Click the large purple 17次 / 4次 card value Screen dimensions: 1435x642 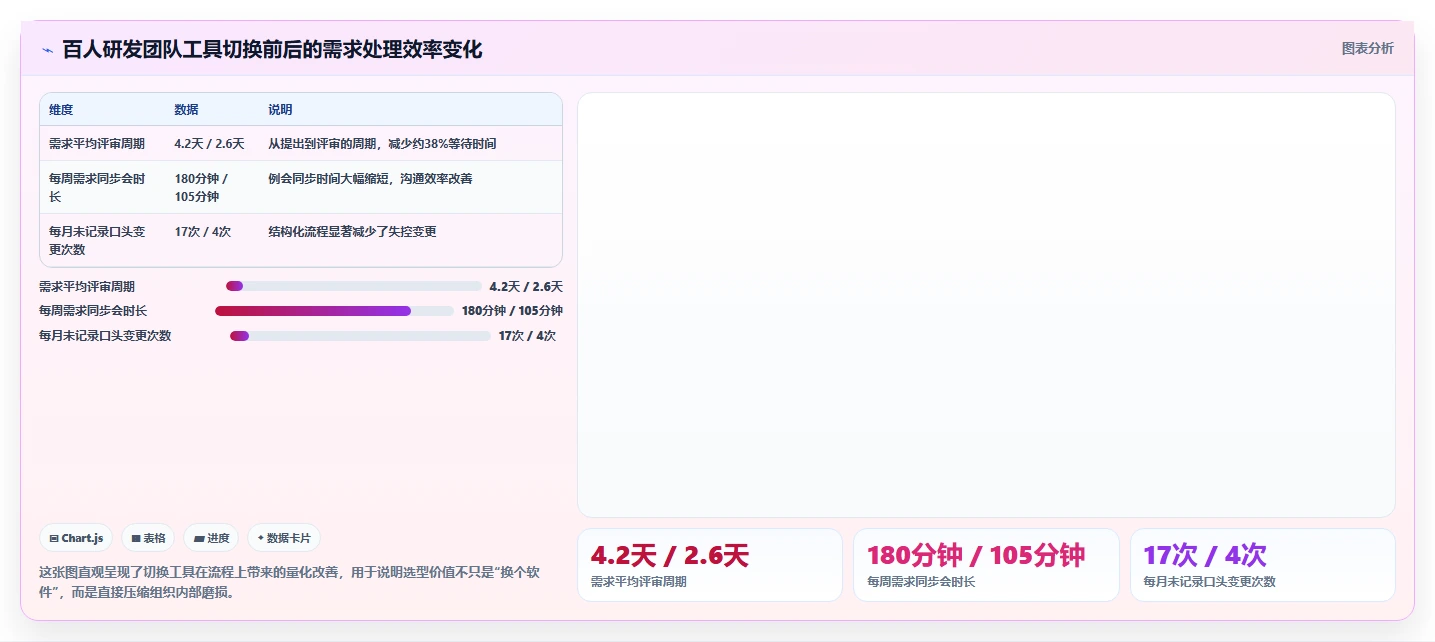coord(1205,556)
